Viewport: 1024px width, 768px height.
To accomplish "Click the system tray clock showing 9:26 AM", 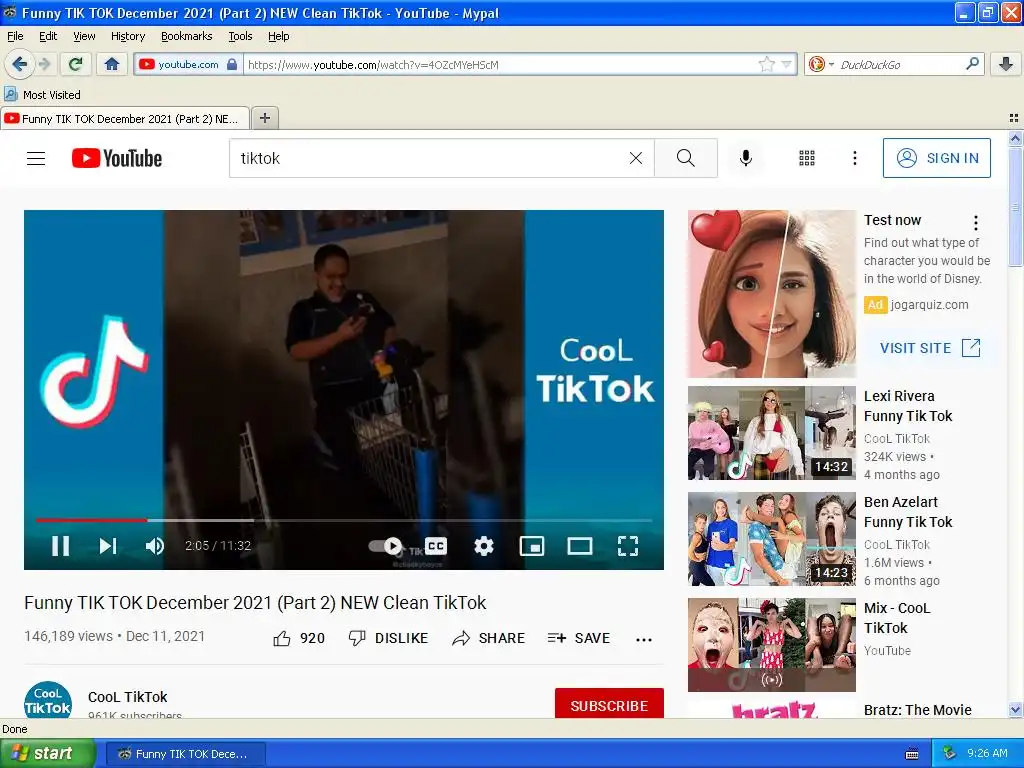I will click(x=987, y=753).
